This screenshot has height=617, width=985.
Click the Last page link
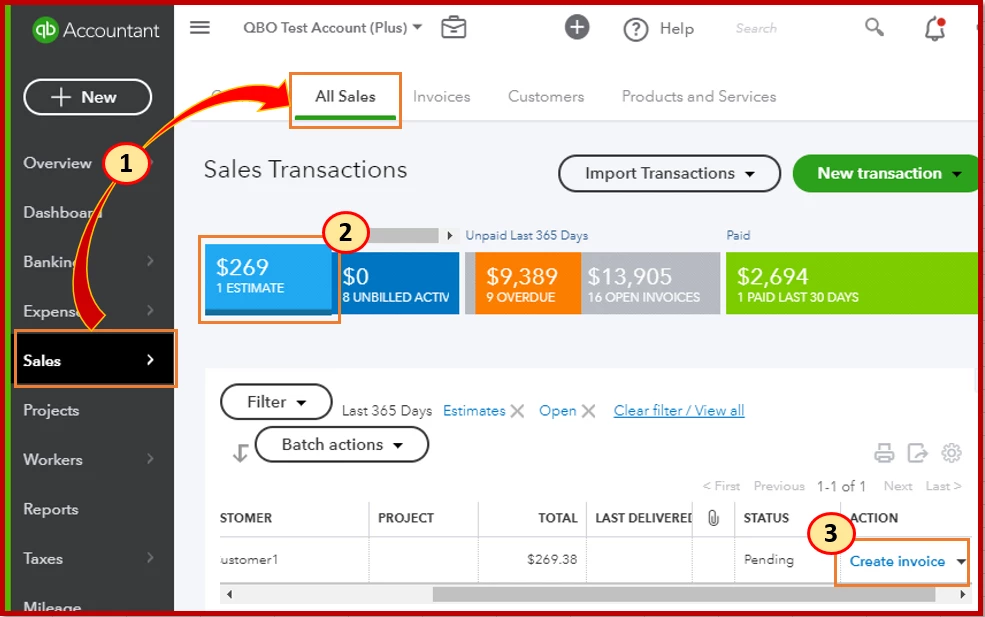tap(943, 486)
